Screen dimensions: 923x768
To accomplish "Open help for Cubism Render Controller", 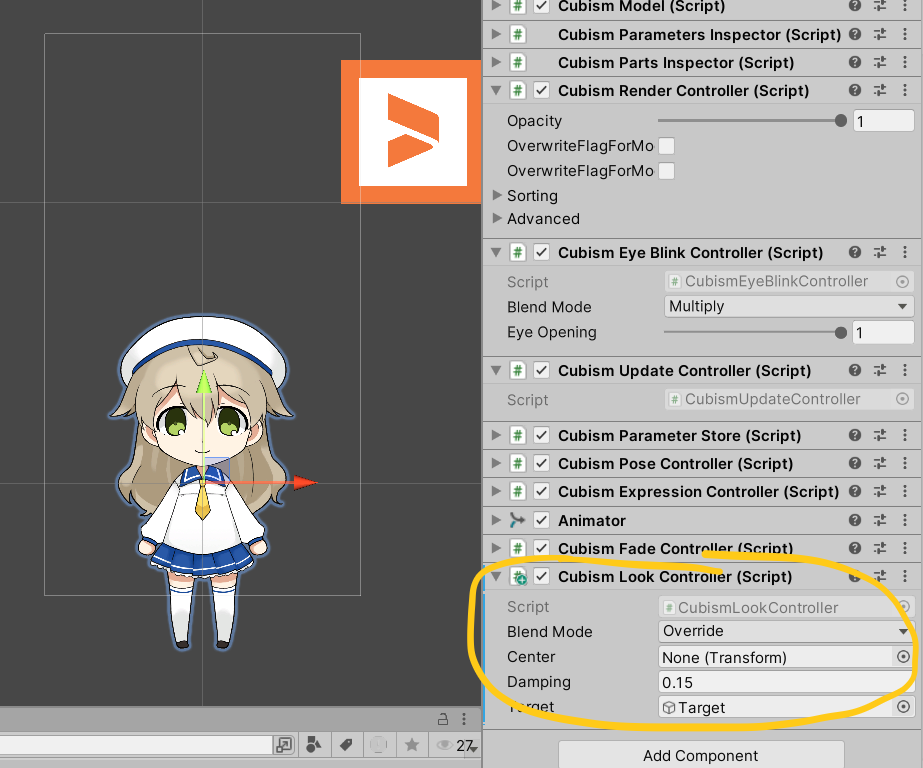I will coord(855,90).
